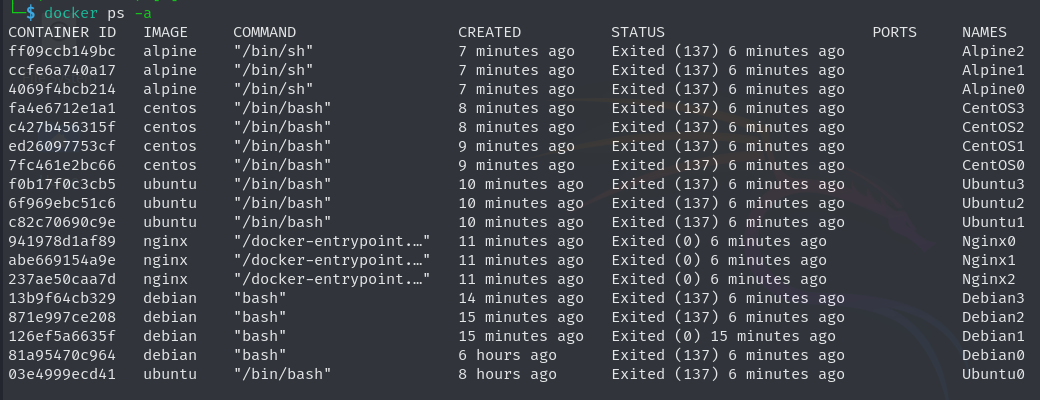Select the Ubuntu0 name in last row
This screenshot has height=400, width=1040.
point(993,374)
